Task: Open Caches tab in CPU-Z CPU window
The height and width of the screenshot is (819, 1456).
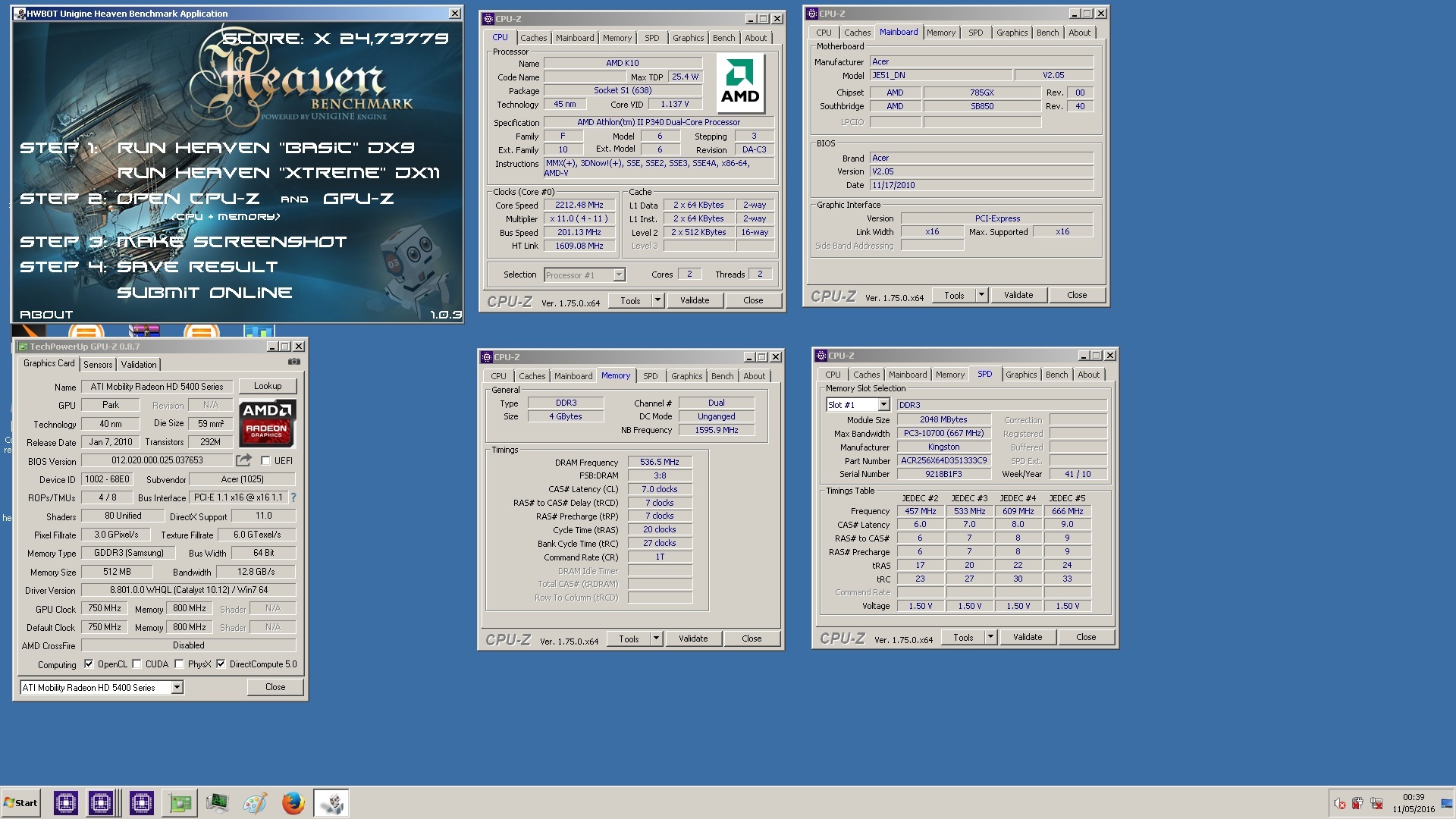Action: click(533, 38)
